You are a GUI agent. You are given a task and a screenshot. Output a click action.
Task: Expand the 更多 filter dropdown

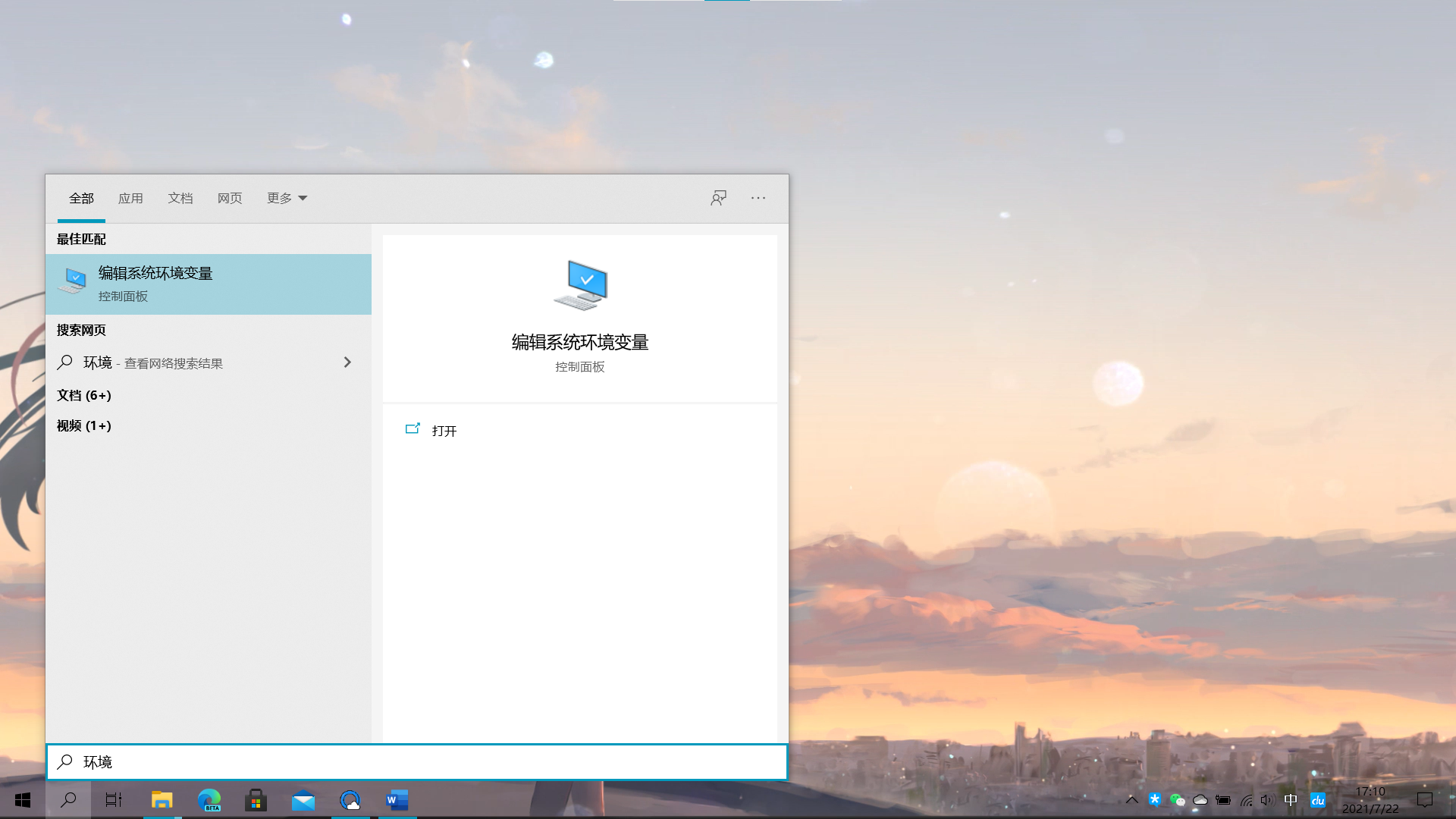[287, 198]
